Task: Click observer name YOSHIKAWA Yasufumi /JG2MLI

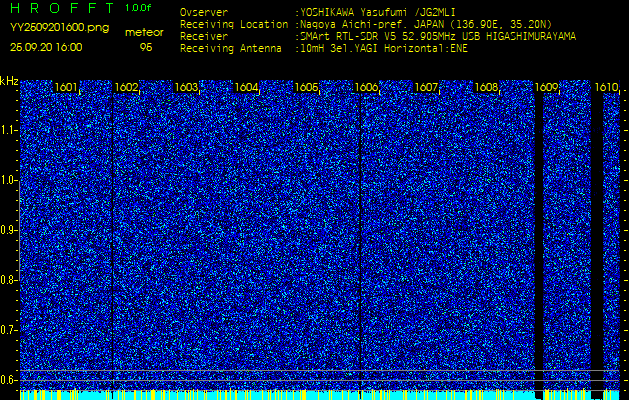Action: pos(377,13)
